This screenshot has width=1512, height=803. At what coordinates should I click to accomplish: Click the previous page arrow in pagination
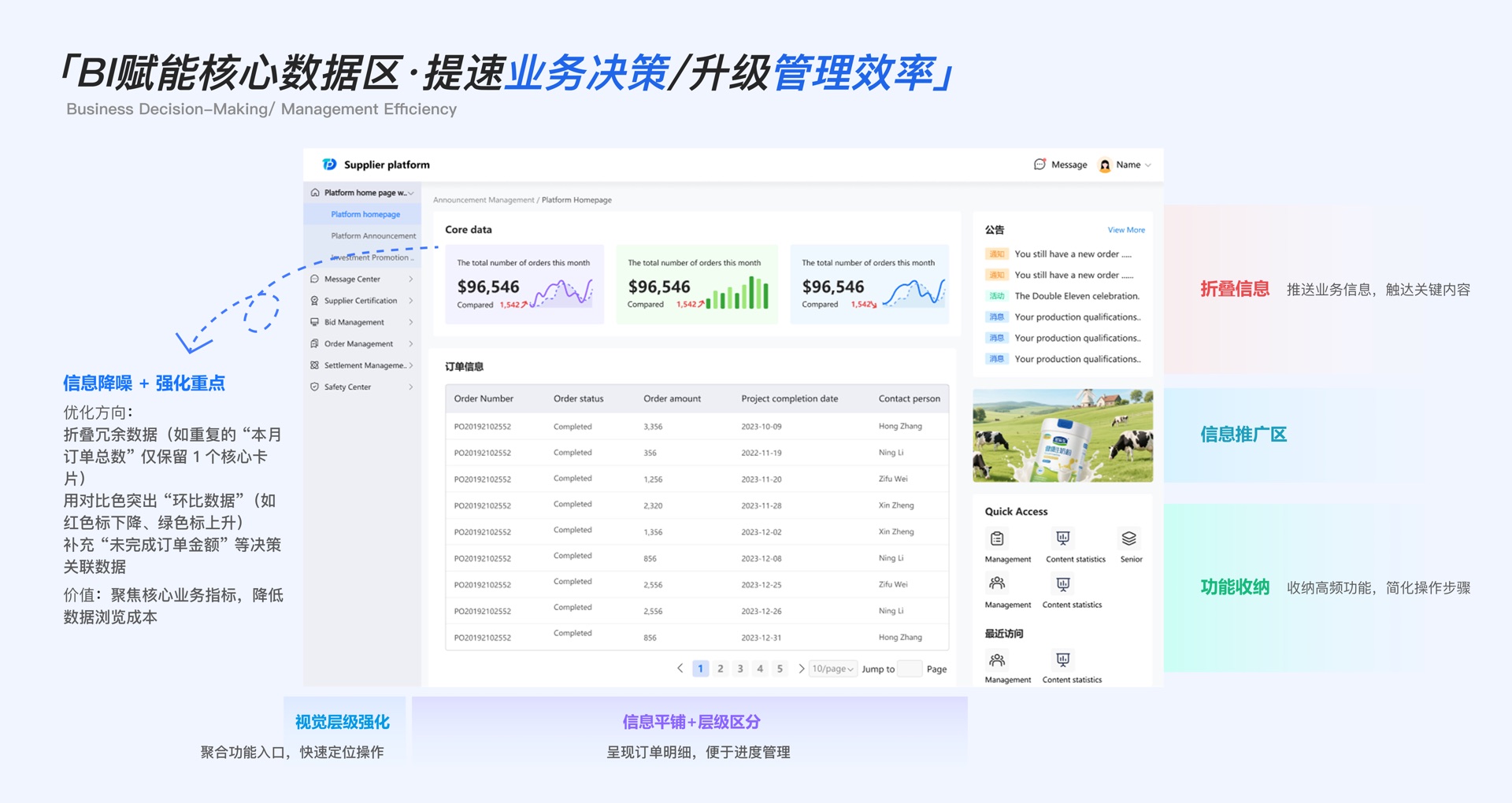[680, 668]
